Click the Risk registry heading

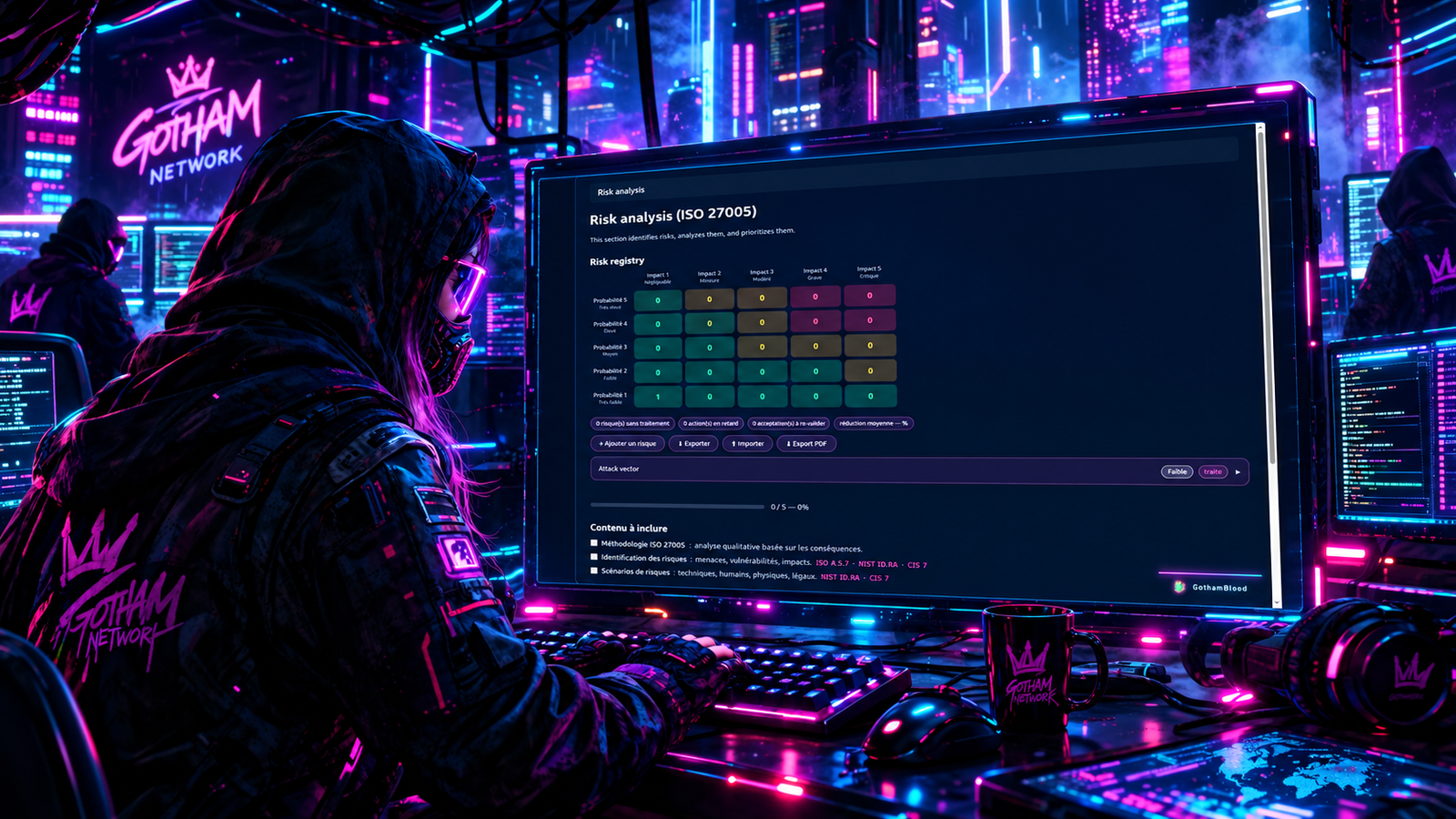[x=617, y=261]
